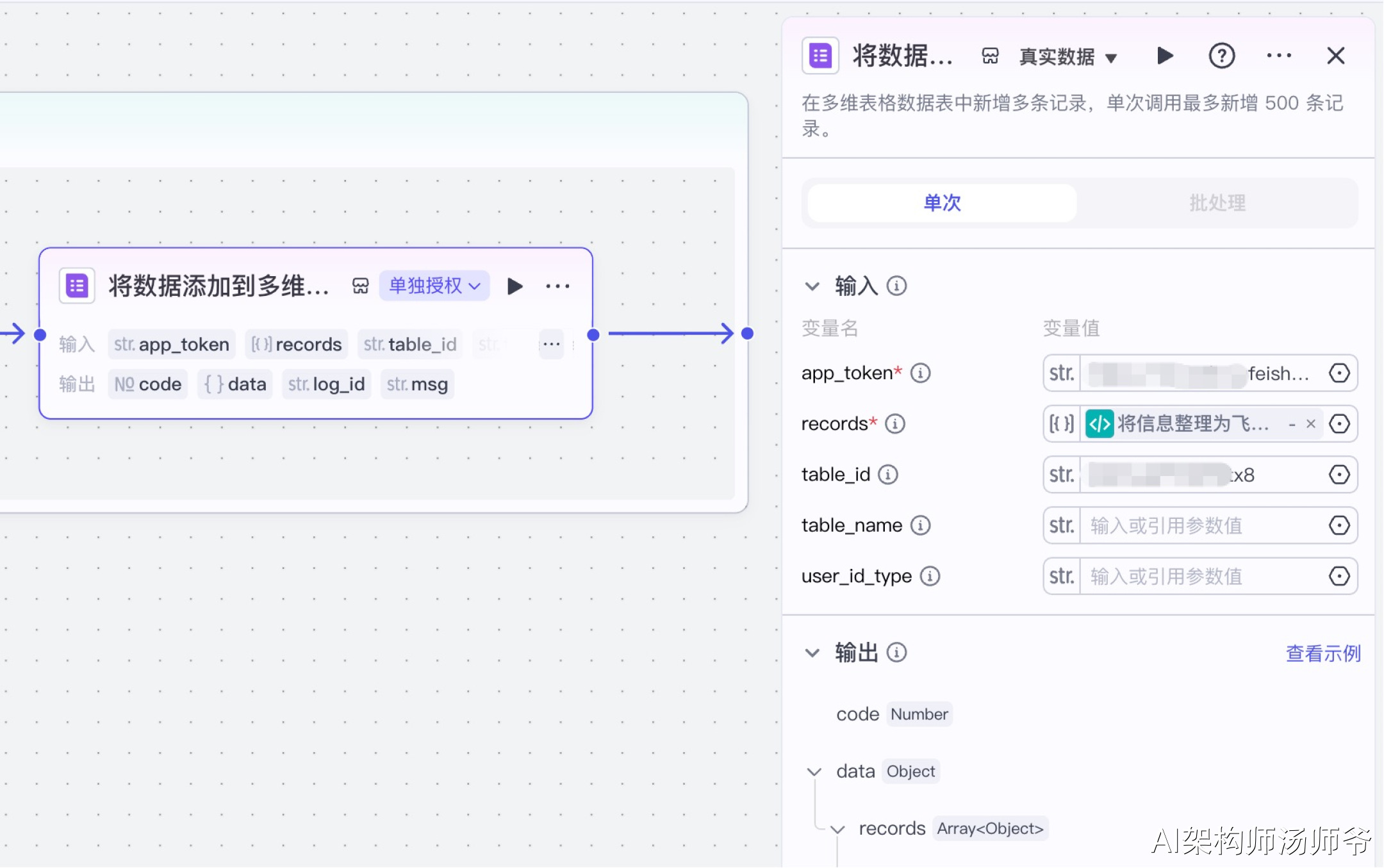Viewport: 1384px width, 868px height.
Task: Open the 单独授权 dropdown on the node
Action: click(434, 286)
